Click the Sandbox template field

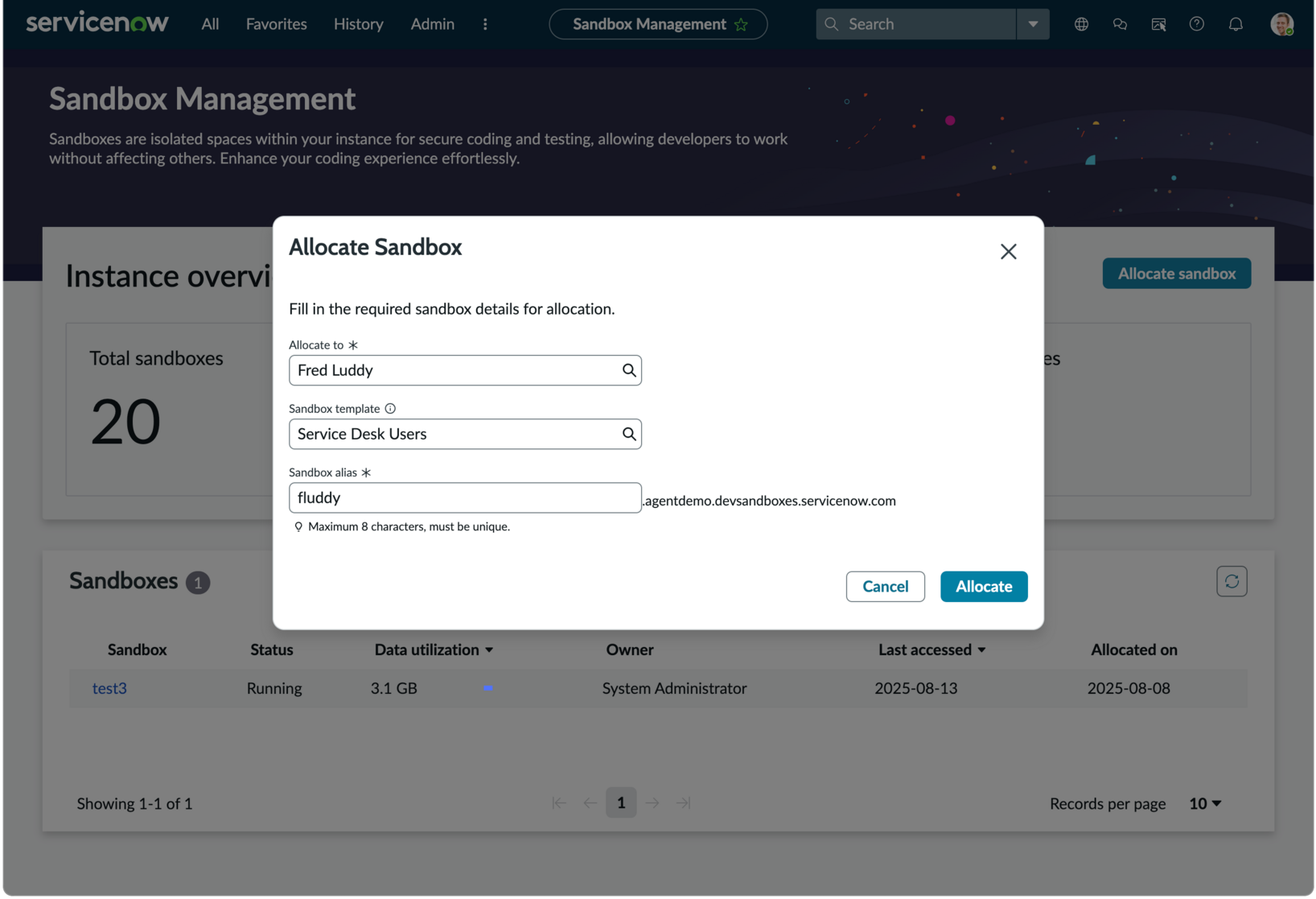465,434
